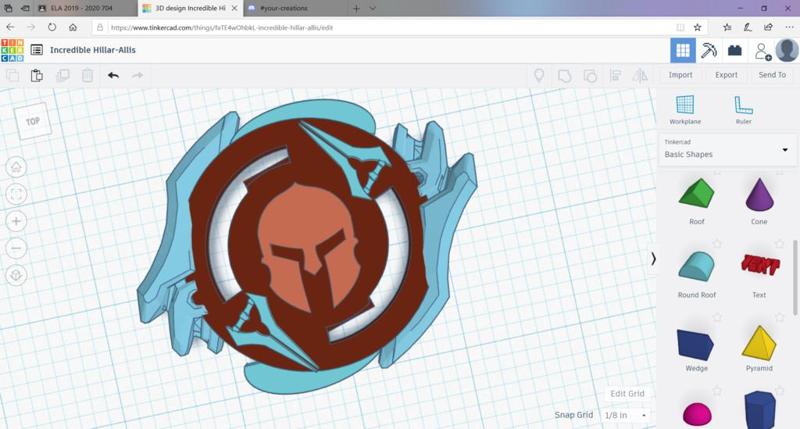Switch to the ELA 2019 - 2020 704 tab
This screenshot has height=429, width=800.
(82, 8)
